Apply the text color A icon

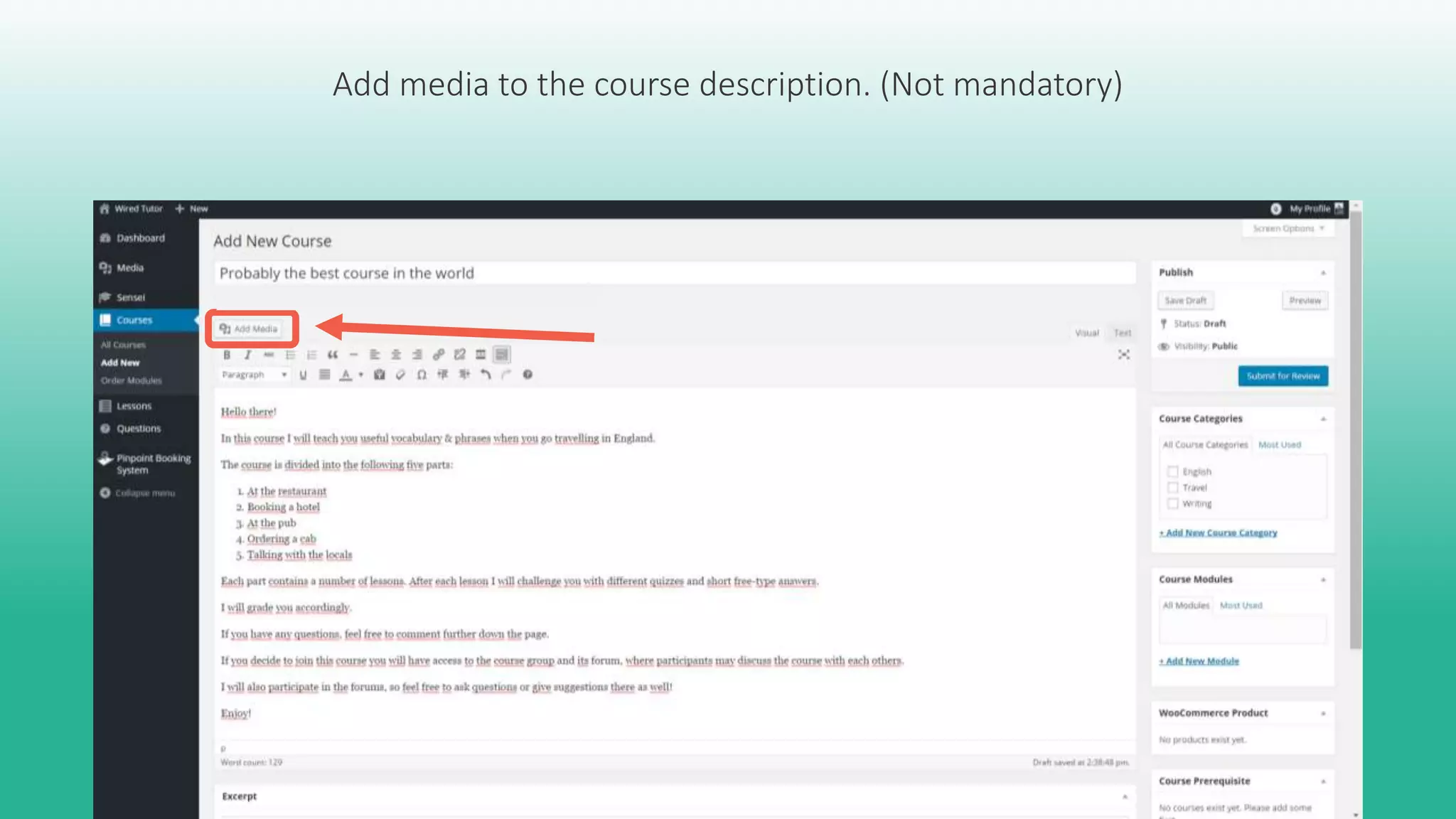(346, 375)
